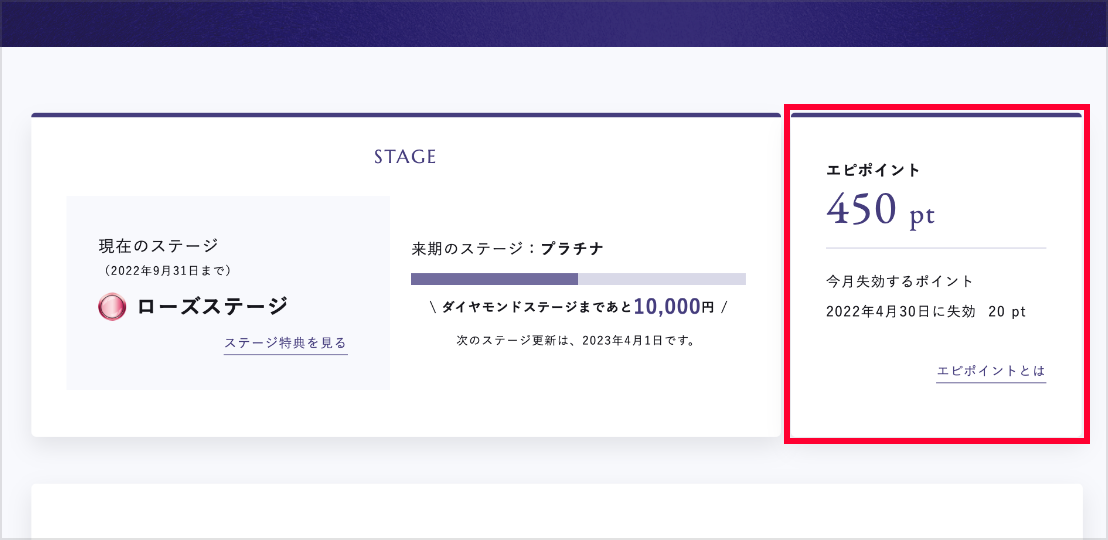1108x540 pixels.
Task: Open the エピポイントとは link
Action: 990,371
